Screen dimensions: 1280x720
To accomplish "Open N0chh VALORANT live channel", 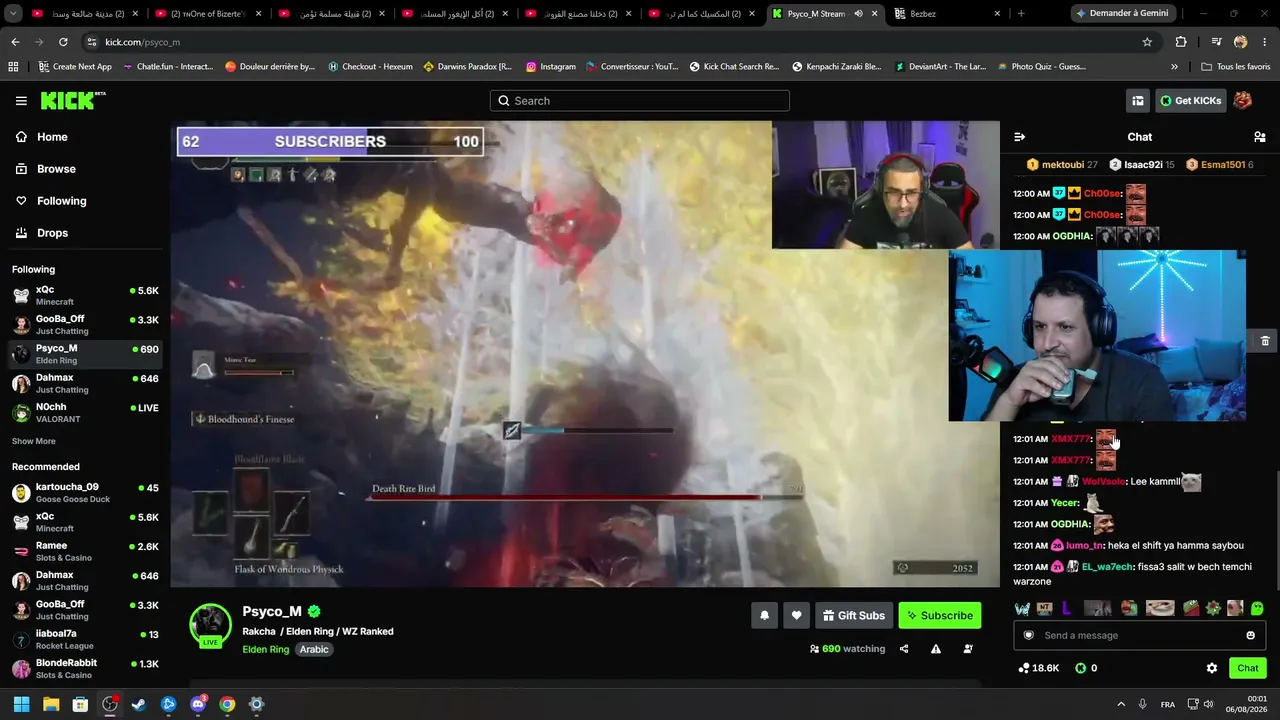I will 85,413.
